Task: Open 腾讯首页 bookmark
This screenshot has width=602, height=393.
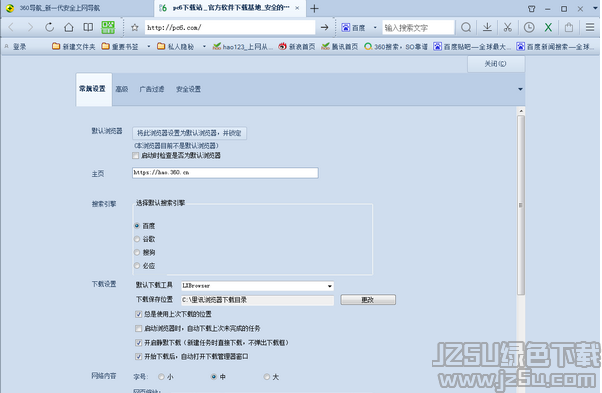Action: pyautogui.click(x=340, y=46)
